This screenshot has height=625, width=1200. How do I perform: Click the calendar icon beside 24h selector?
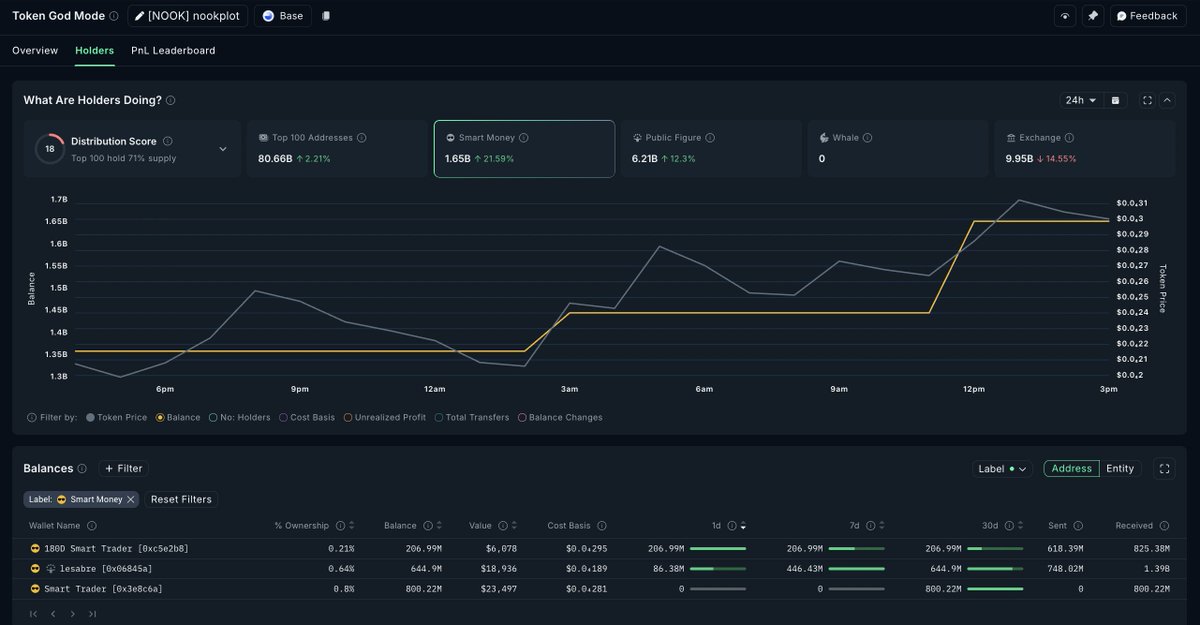[x=1116, y=100]
